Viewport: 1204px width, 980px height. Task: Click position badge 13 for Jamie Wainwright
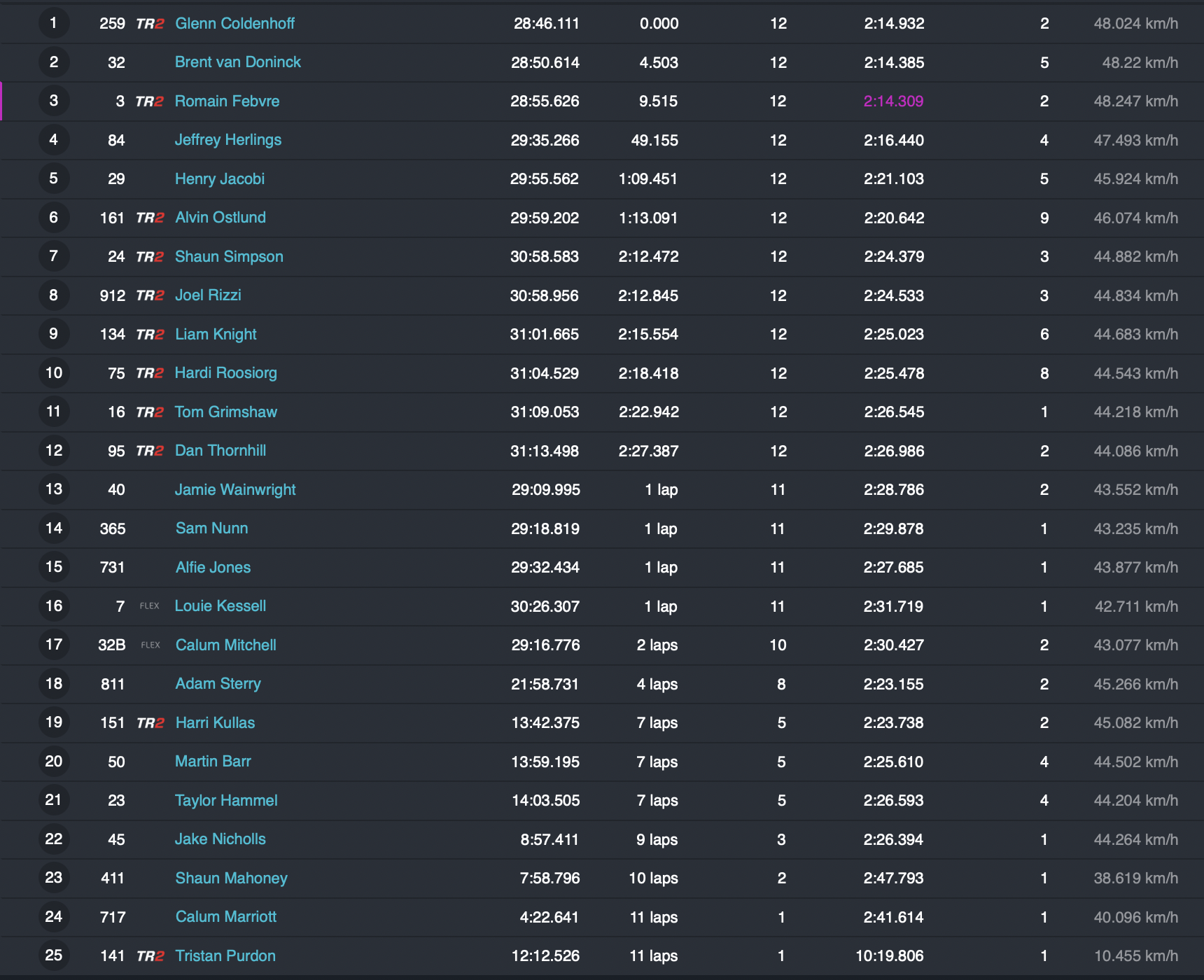pyautogui.click(x=54, y=489)
